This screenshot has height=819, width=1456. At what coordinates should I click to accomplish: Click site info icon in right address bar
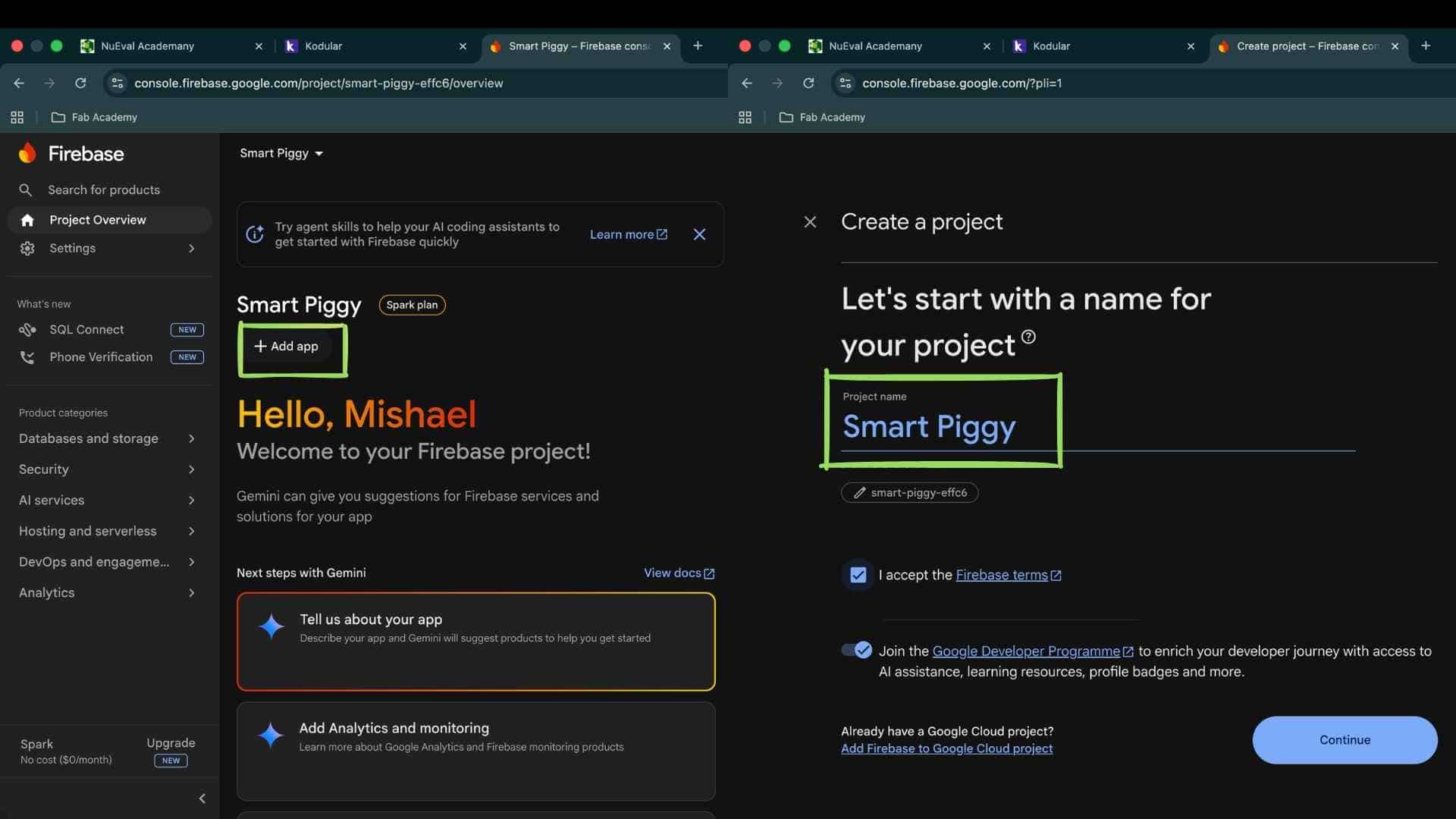[845, 83]
